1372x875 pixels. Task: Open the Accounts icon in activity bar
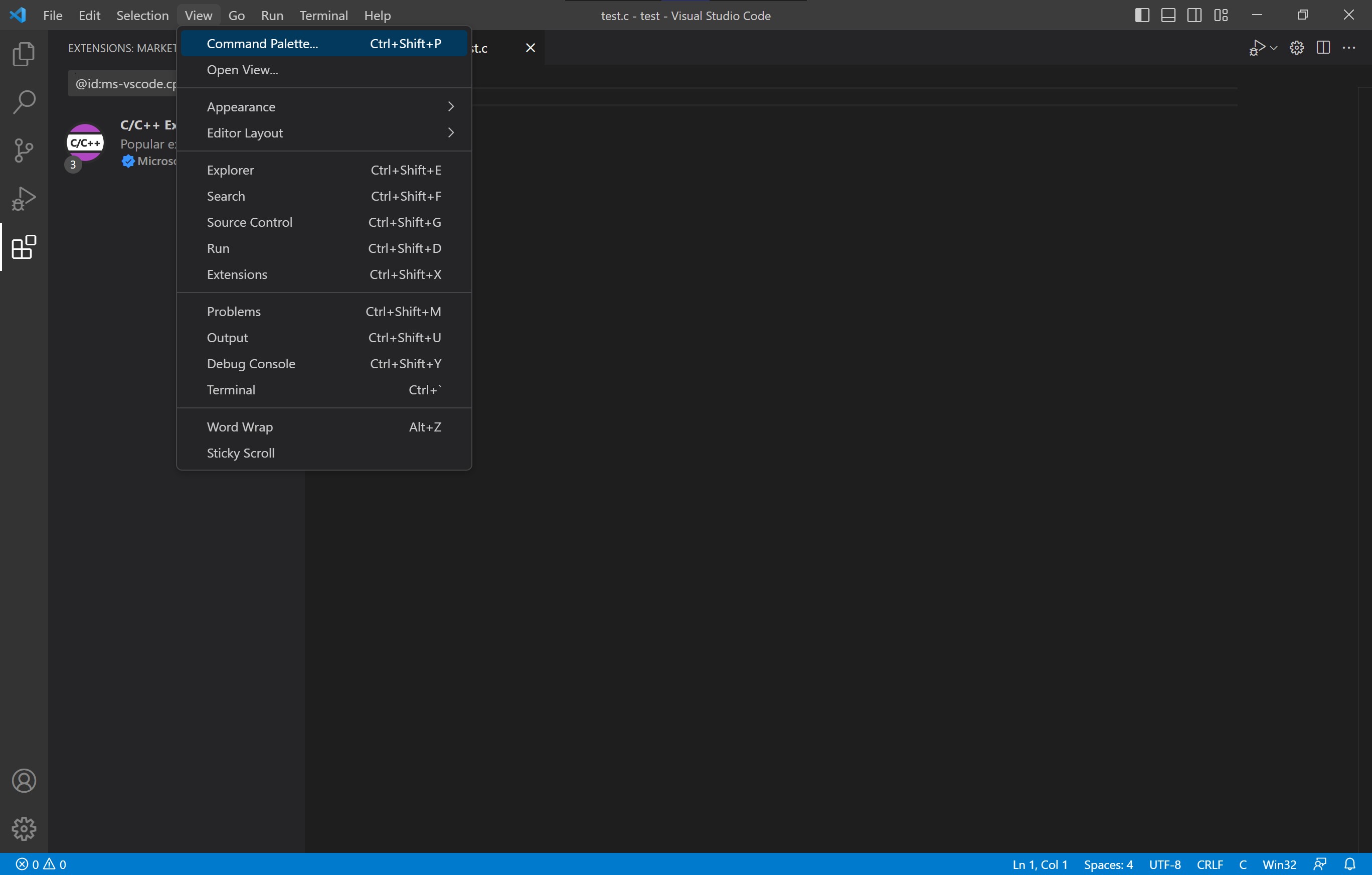[x=24, y=780]
